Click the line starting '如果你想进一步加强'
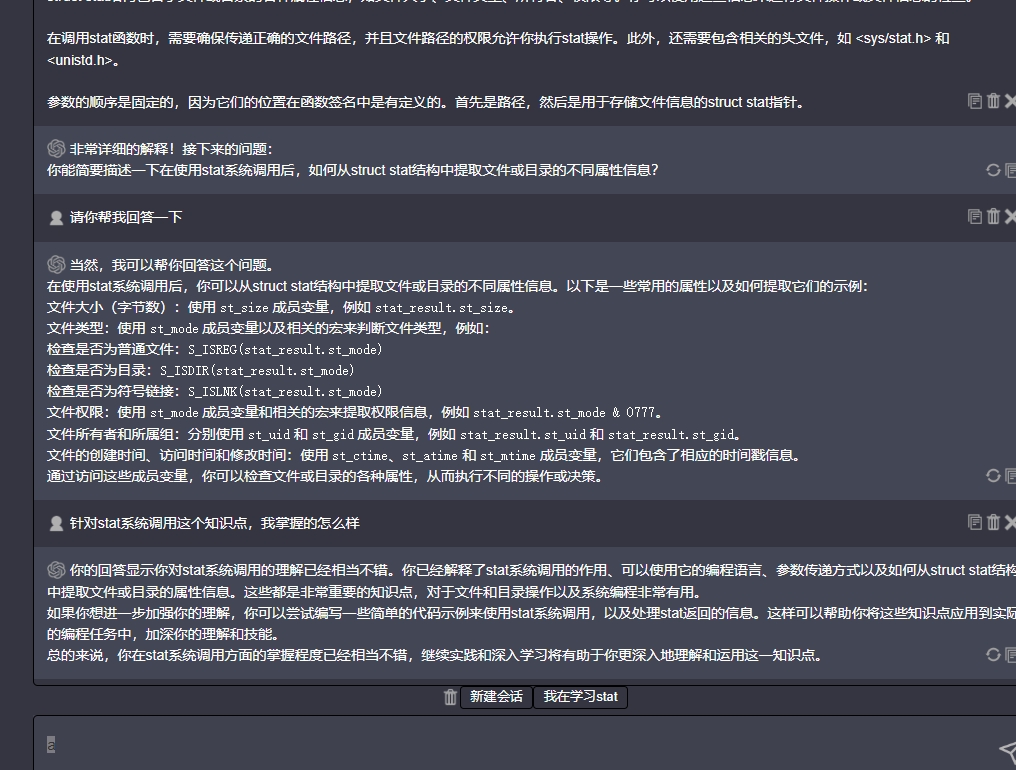This screenshot has height=770, width=1016. coord(531,613)
